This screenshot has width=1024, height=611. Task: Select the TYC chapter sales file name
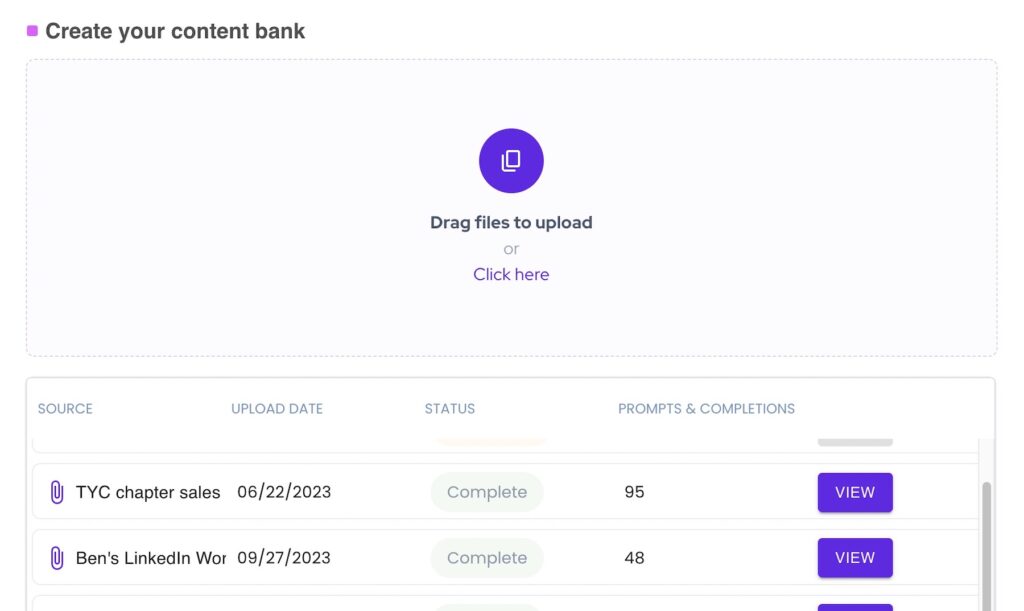[x=148, y=492]
